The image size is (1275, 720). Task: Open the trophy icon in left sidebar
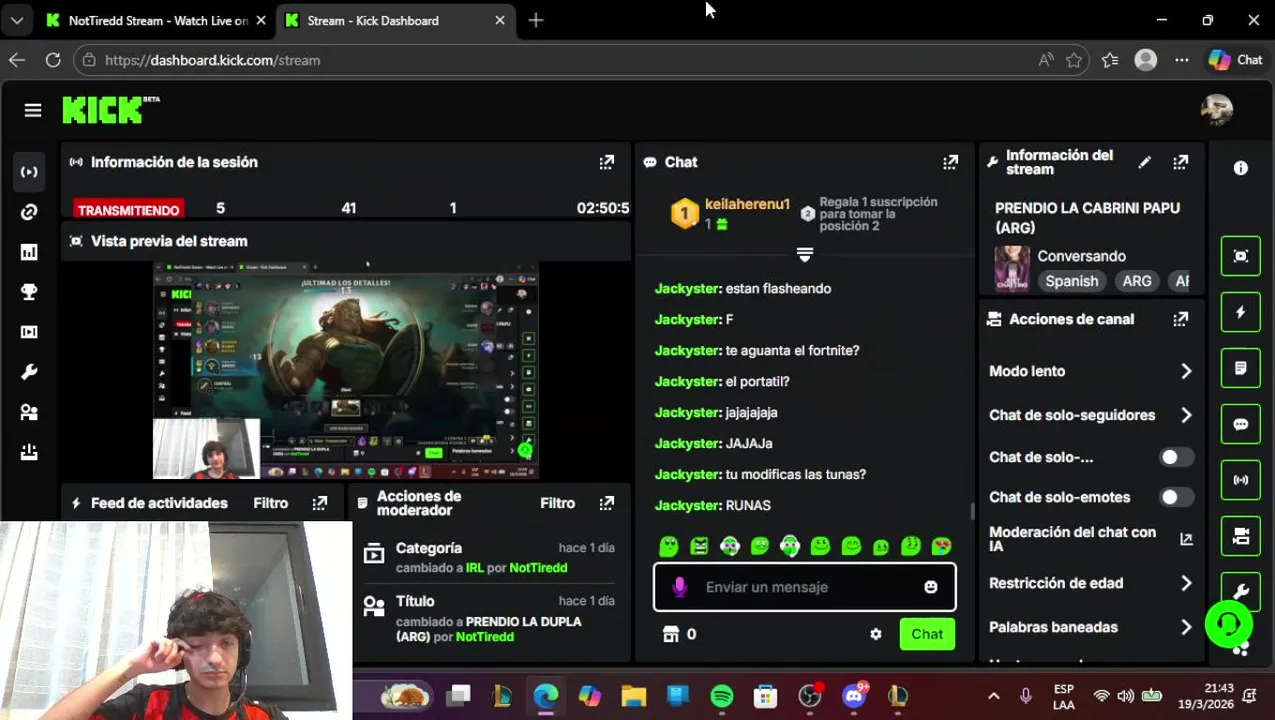tap(29, 292)
